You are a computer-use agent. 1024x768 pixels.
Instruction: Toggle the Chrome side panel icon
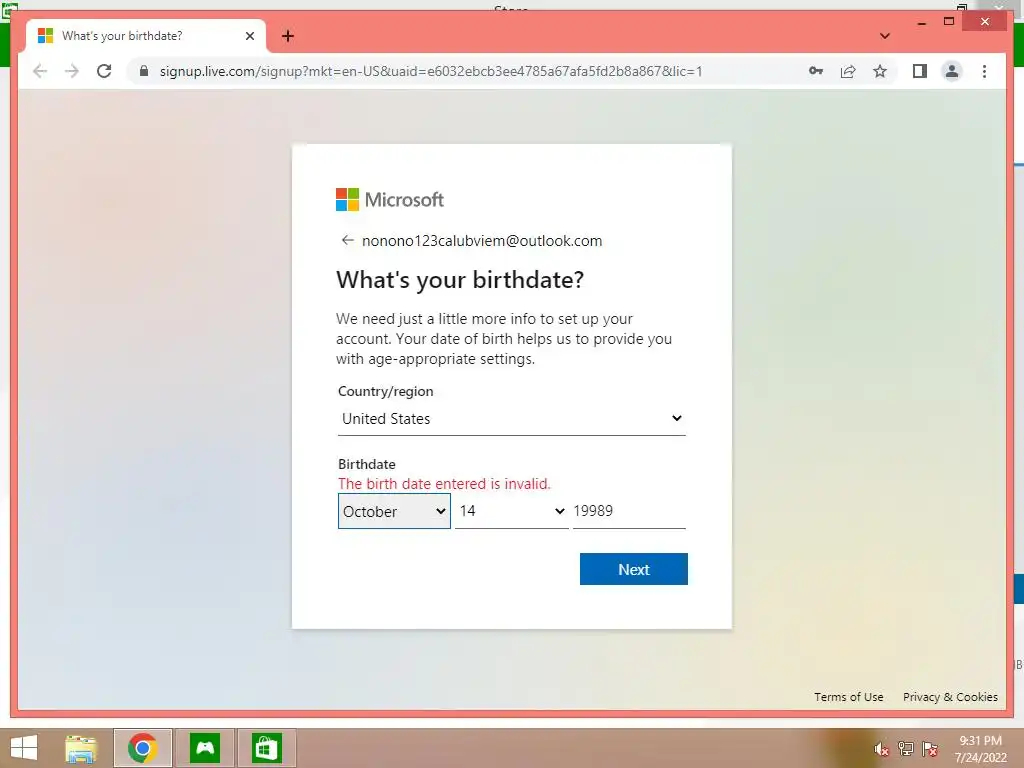tap(920, 71)
